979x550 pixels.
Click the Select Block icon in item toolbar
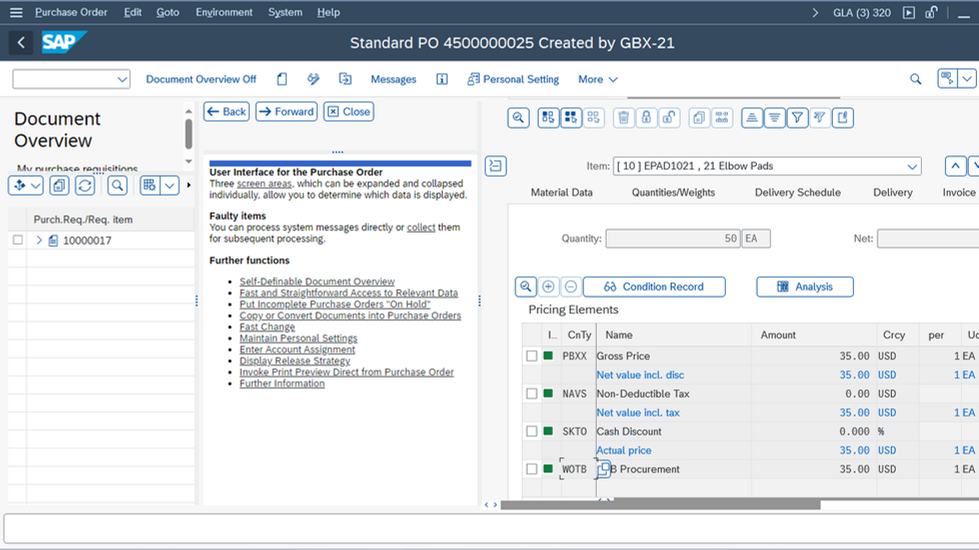pyautogui.click(x=571, y=117)
